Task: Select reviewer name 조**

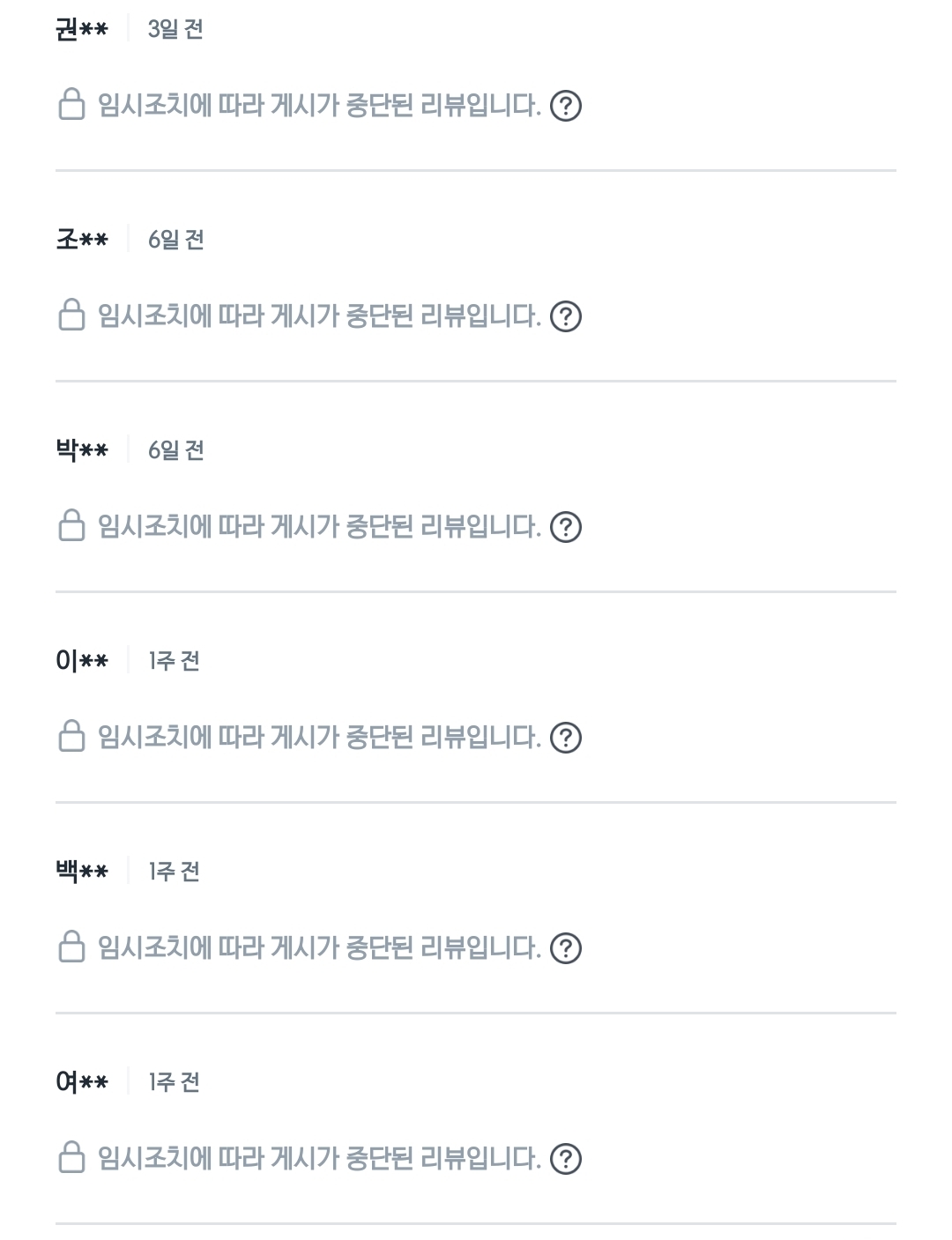Action: [x=82, y=239]
